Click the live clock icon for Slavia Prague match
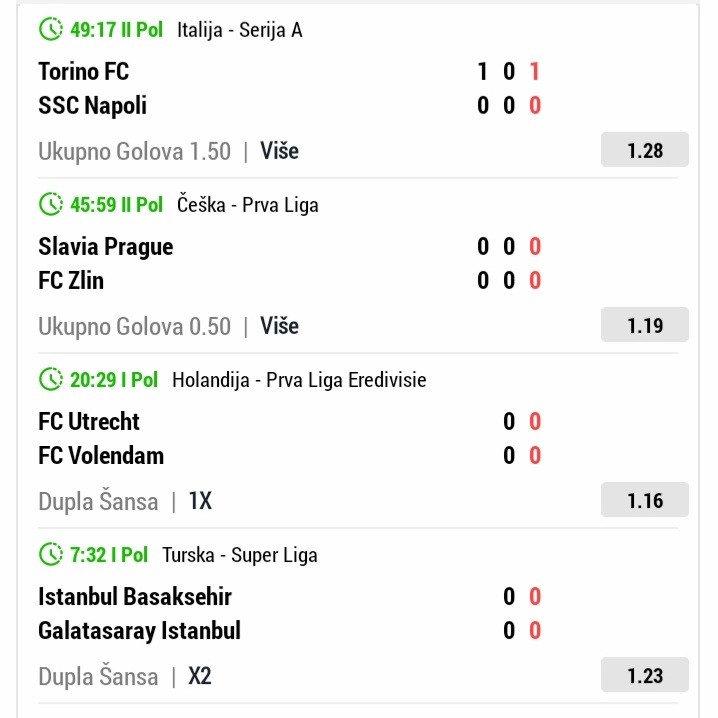Viewport: 718px width, 718px height. pyautogui.click(x=51, y=205)
